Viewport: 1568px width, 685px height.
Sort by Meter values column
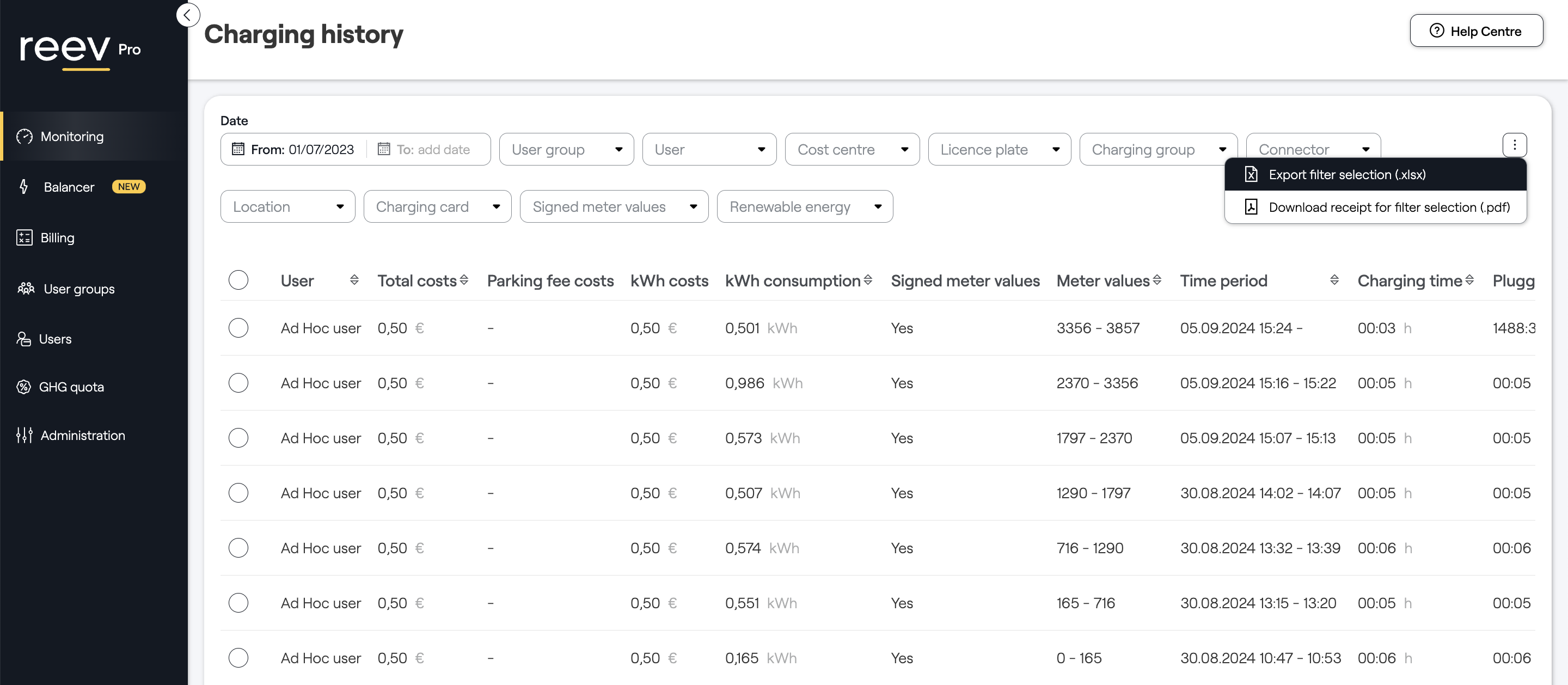pos(1156,280)
